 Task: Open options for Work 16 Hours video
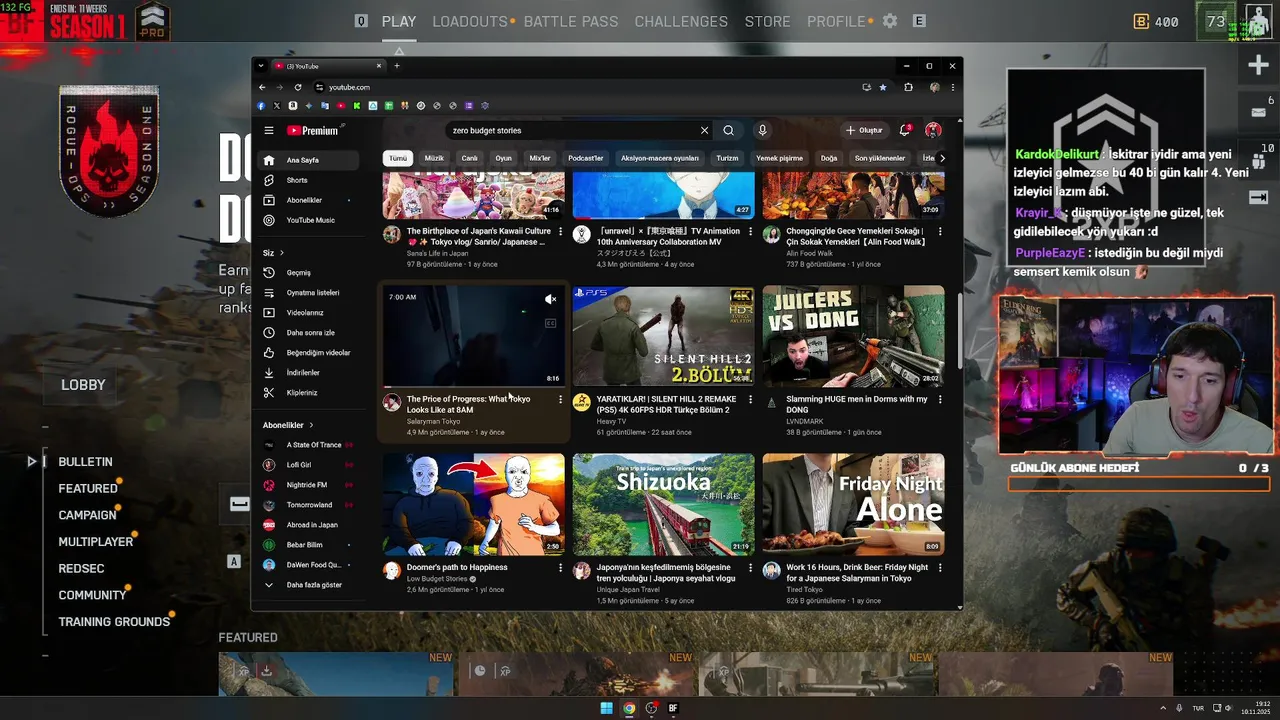click(940, 567)
